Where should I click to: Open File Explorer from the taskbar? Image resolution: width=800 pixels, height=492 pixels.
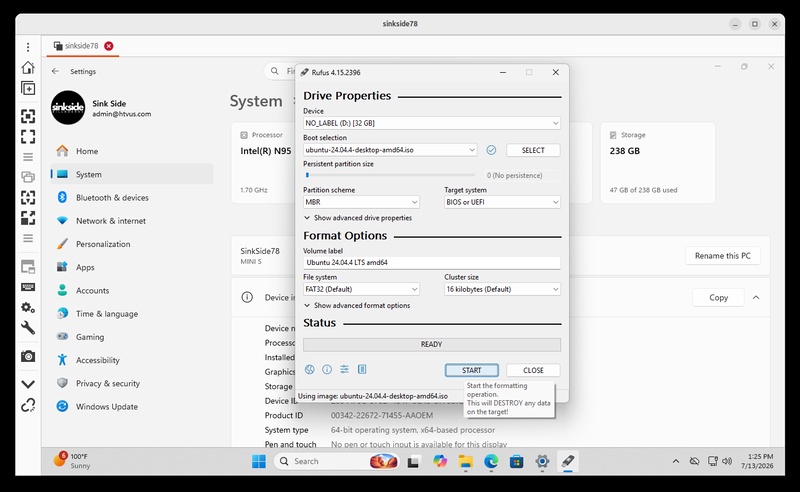pos(465,461)
